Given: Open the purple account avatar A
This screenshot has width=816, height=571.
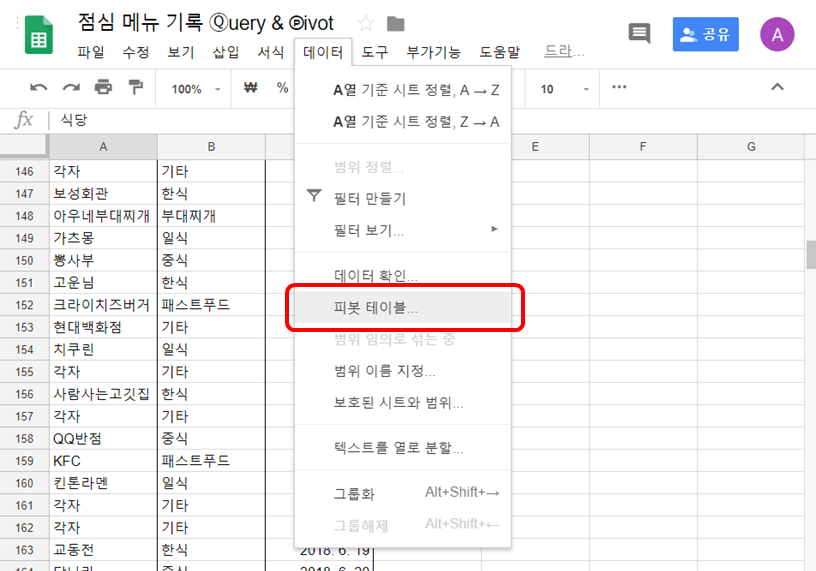Looking at the screenshot, I should click(777, 34).
